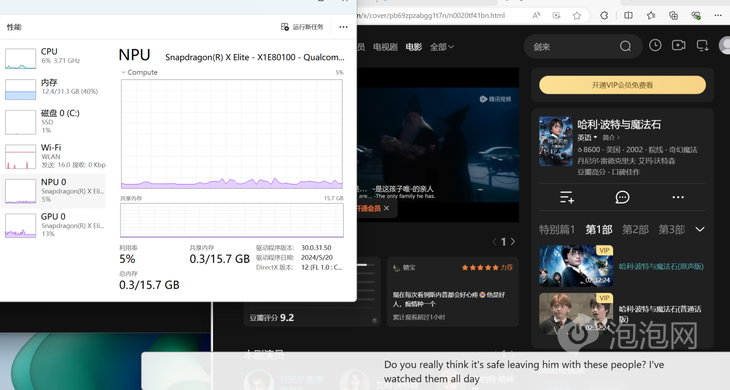
Task: Click the 开通VIP会员免费看 button
Action: coord(622,85)
